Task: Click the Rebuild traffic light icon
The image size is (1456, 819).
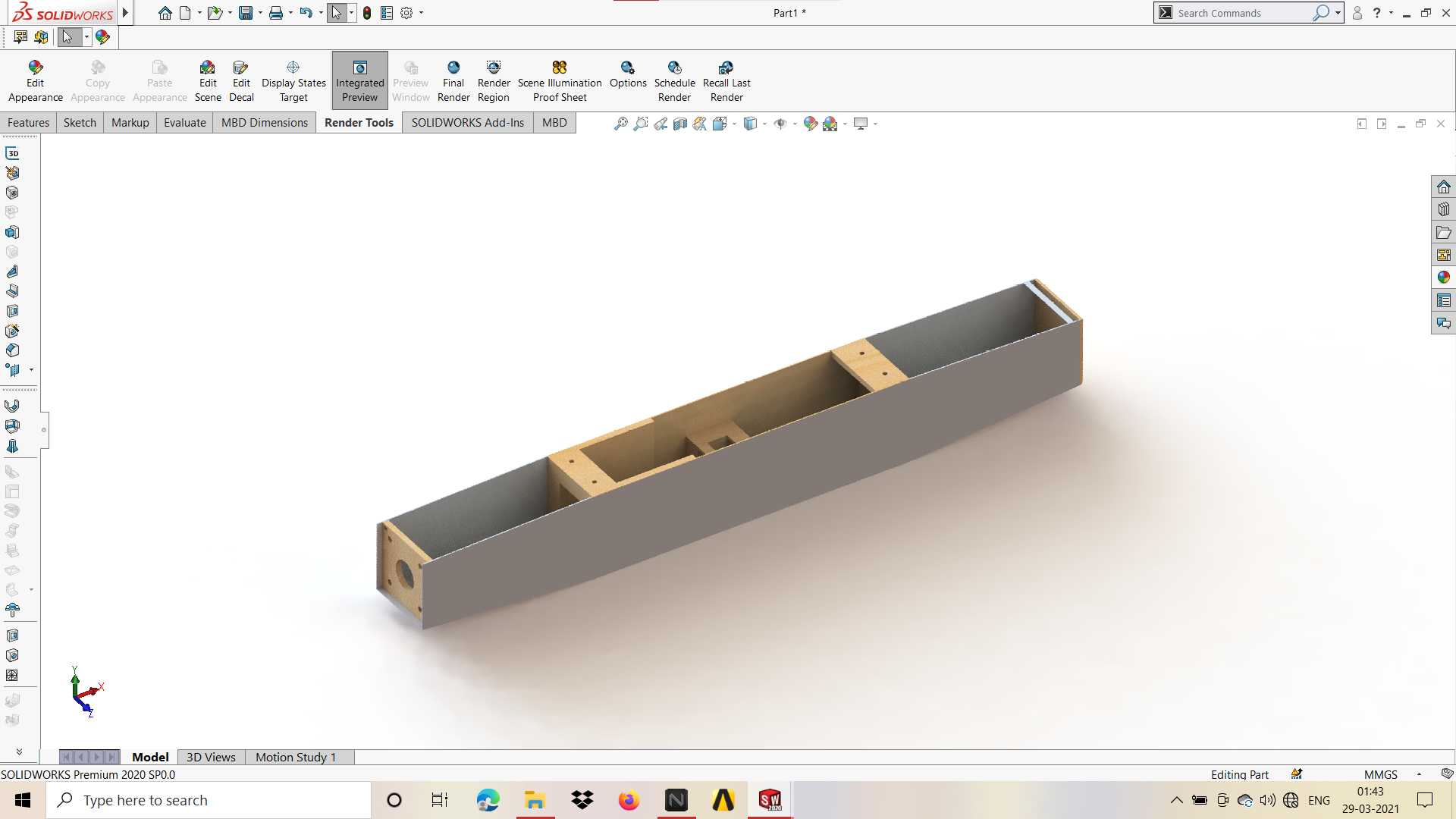Action: pyautogui.click(x=367, y=13)
